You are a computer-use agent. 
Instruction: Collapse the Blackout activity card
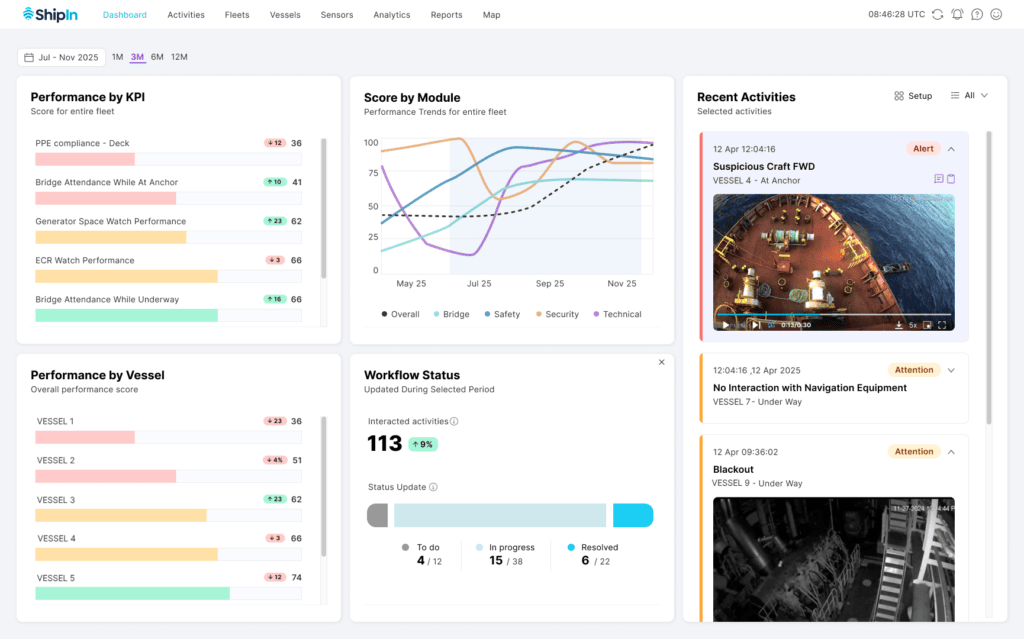click(952, 452)
